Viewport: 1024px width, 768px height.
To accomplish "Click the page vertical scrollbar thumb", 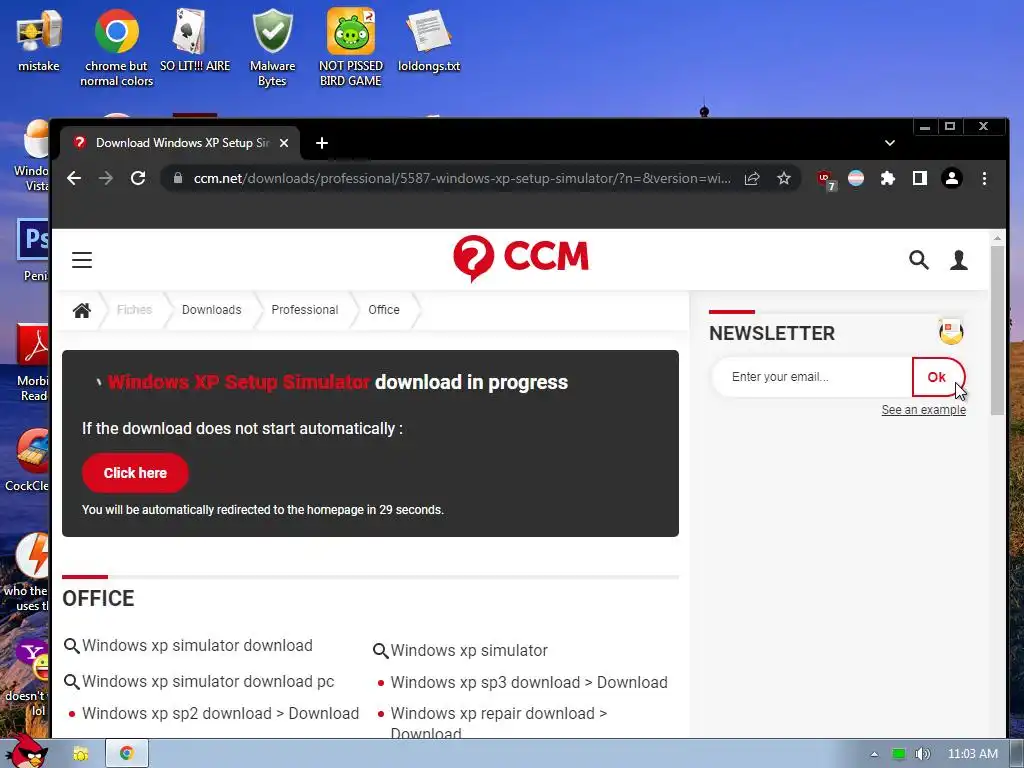I will click(997, 330).
